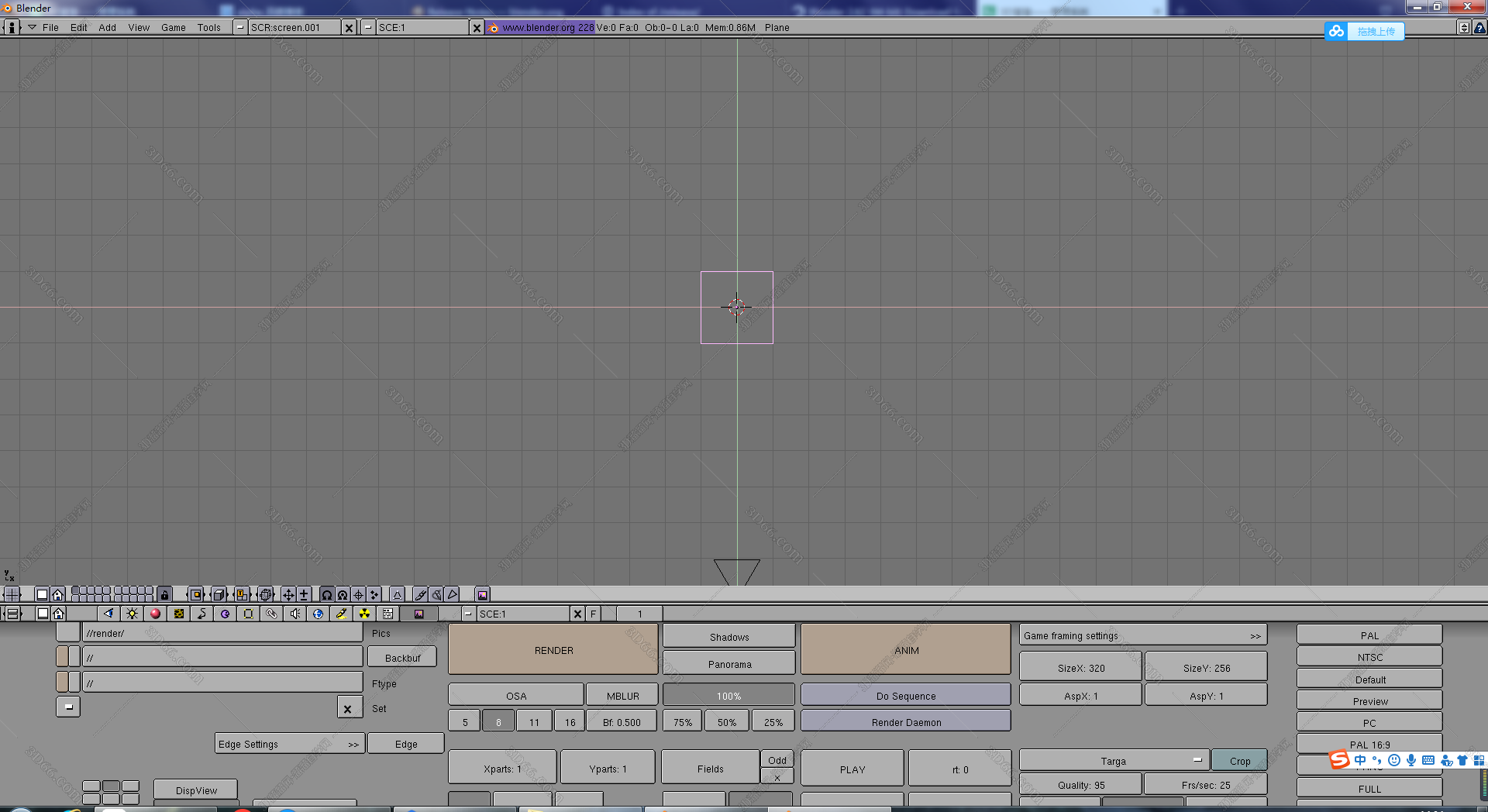Enable the MBLUR motion blur toggle

[x=622, y=696]
